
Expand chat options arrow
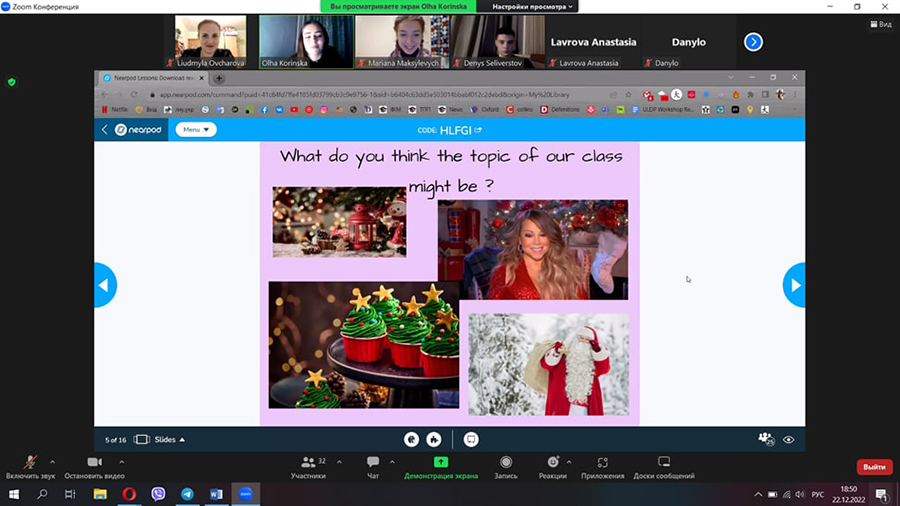tap(392, 462)
